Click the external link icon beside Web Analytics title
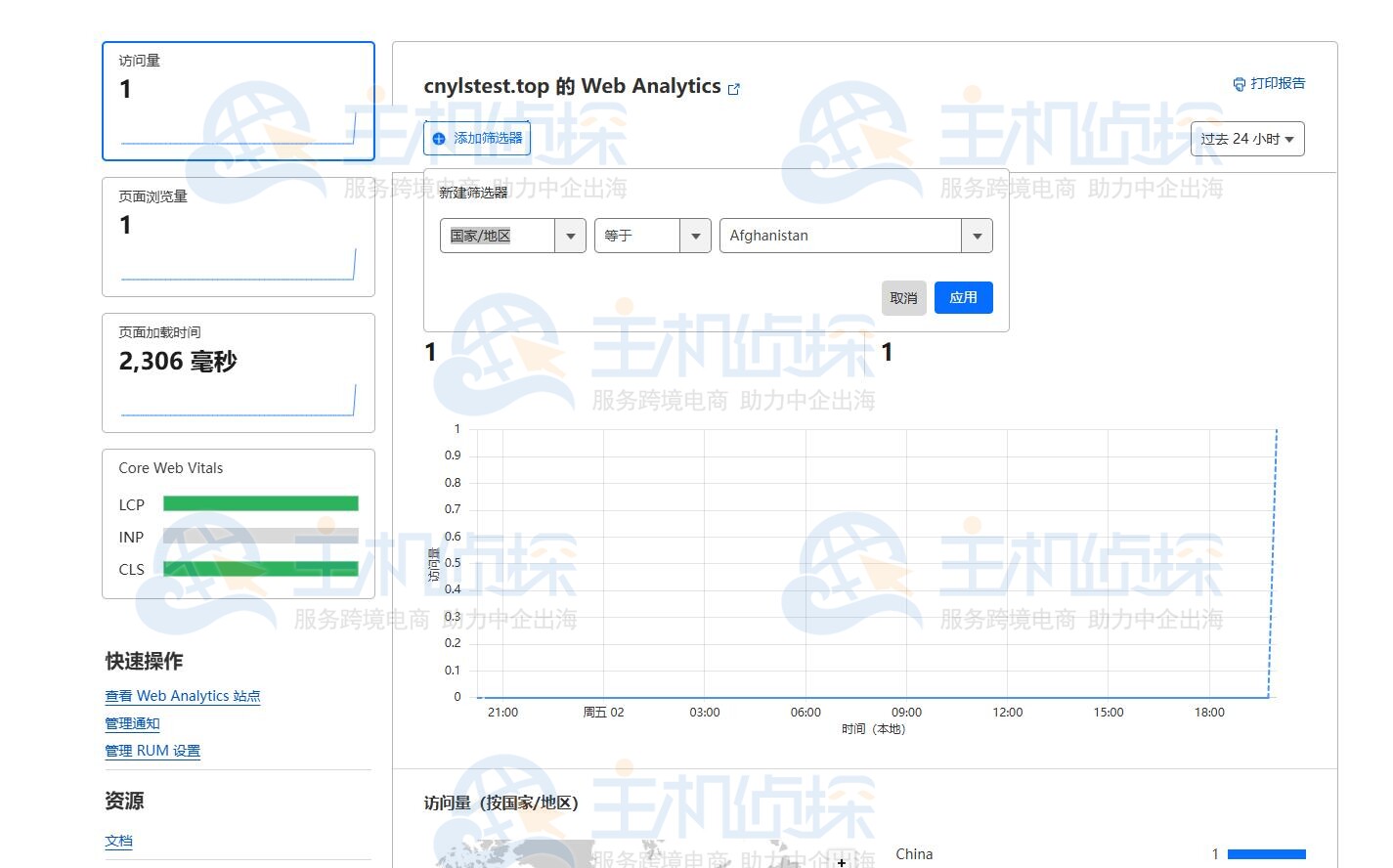Viewport: 1393px width, 868px height. (734, 89)
